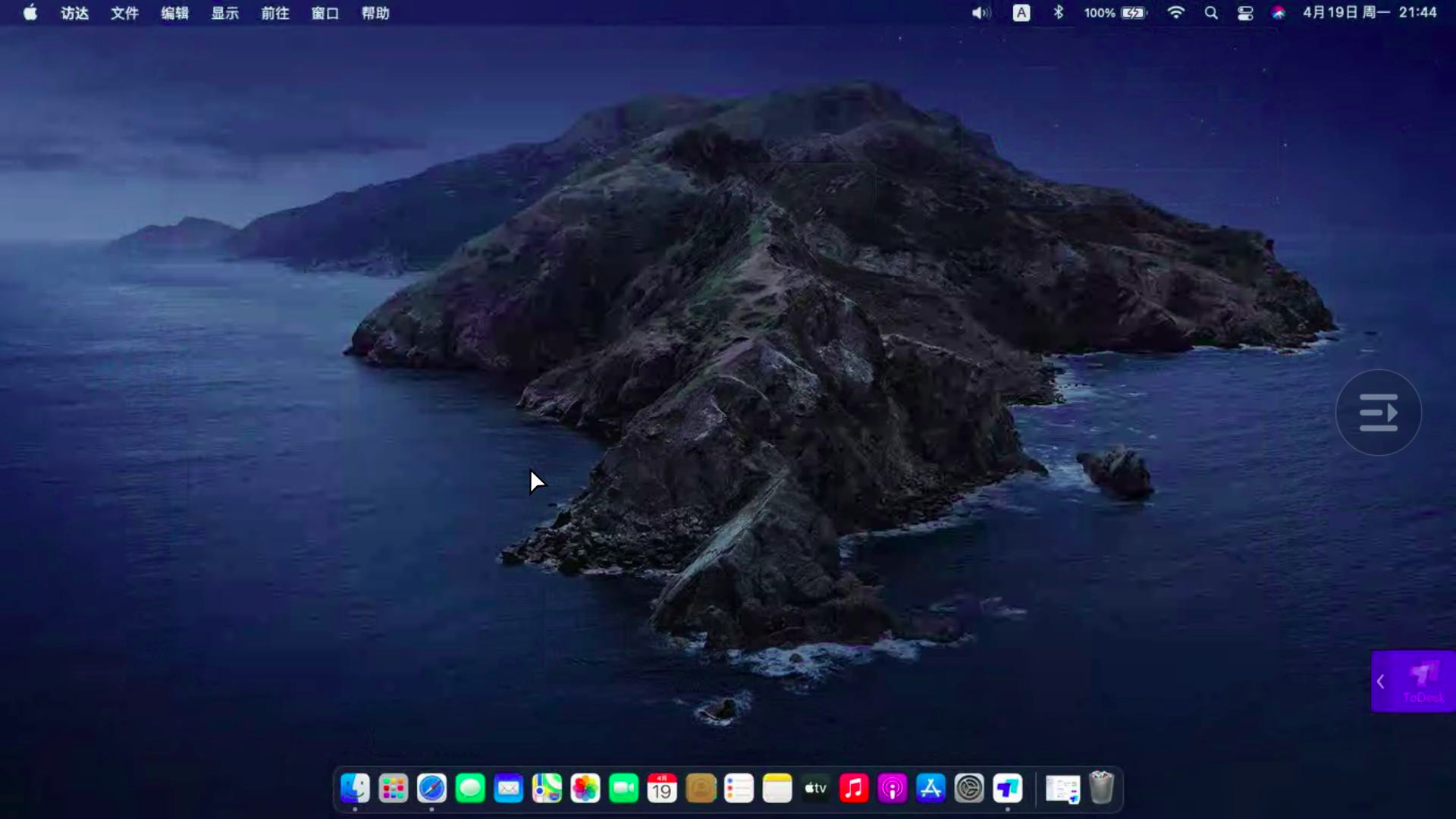Screen dimensions: 1456x819
Task: Open the Apple TV app
Action: click(816, 789)
